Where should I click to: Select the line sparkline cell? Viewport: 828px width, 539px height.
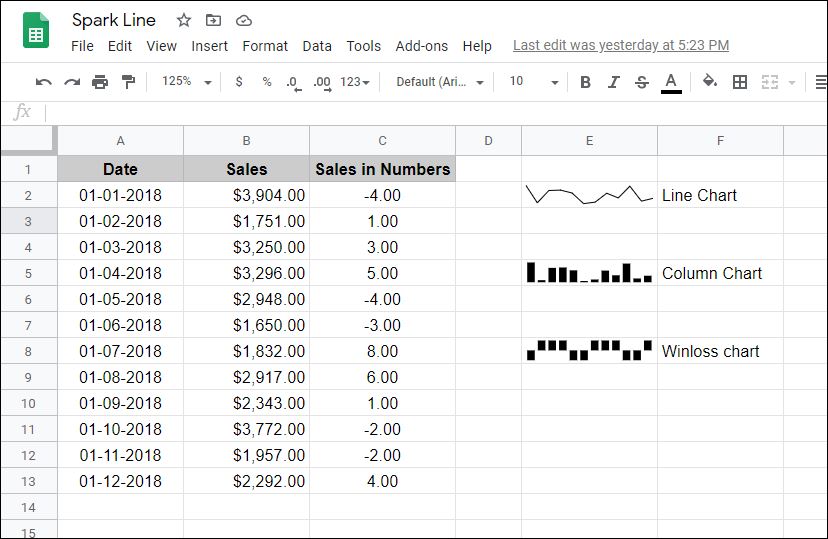(x=589, y=195)
